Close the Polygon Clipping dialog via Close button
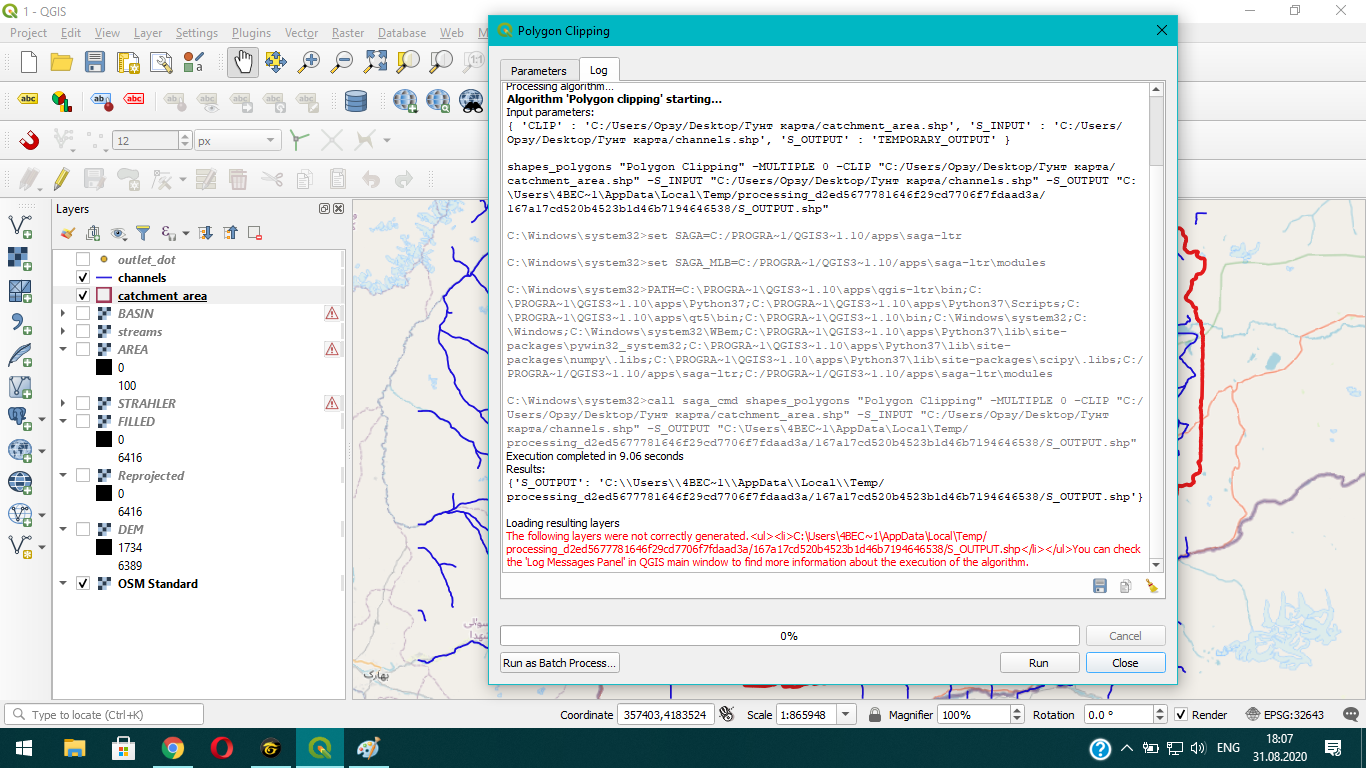Screen dimensions: 1366x768 pos(1125,663)
